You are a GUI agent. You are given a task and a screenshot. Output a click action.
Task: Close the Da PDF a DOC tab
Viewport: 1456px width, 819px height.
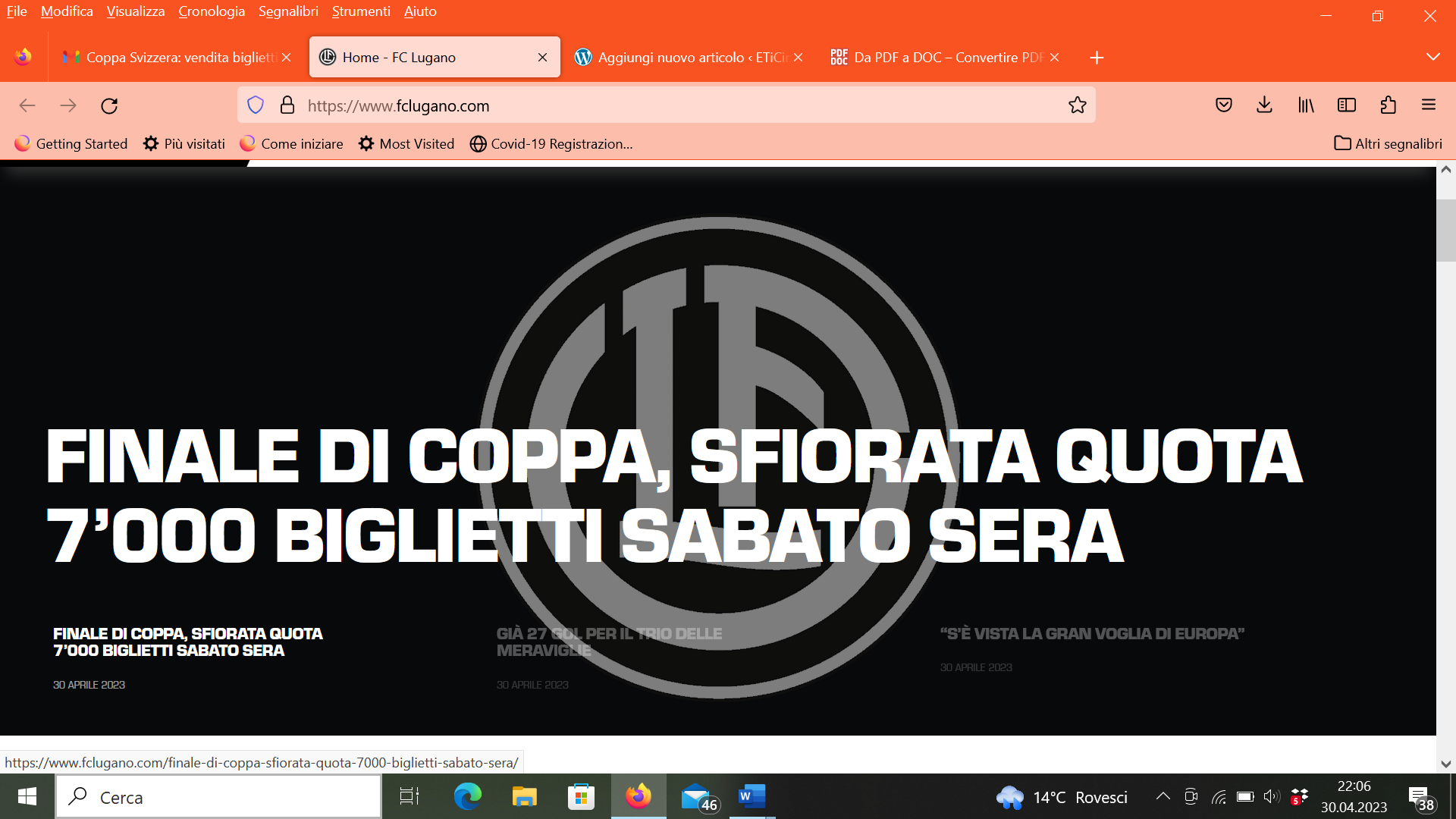(x=1054, y=58)
